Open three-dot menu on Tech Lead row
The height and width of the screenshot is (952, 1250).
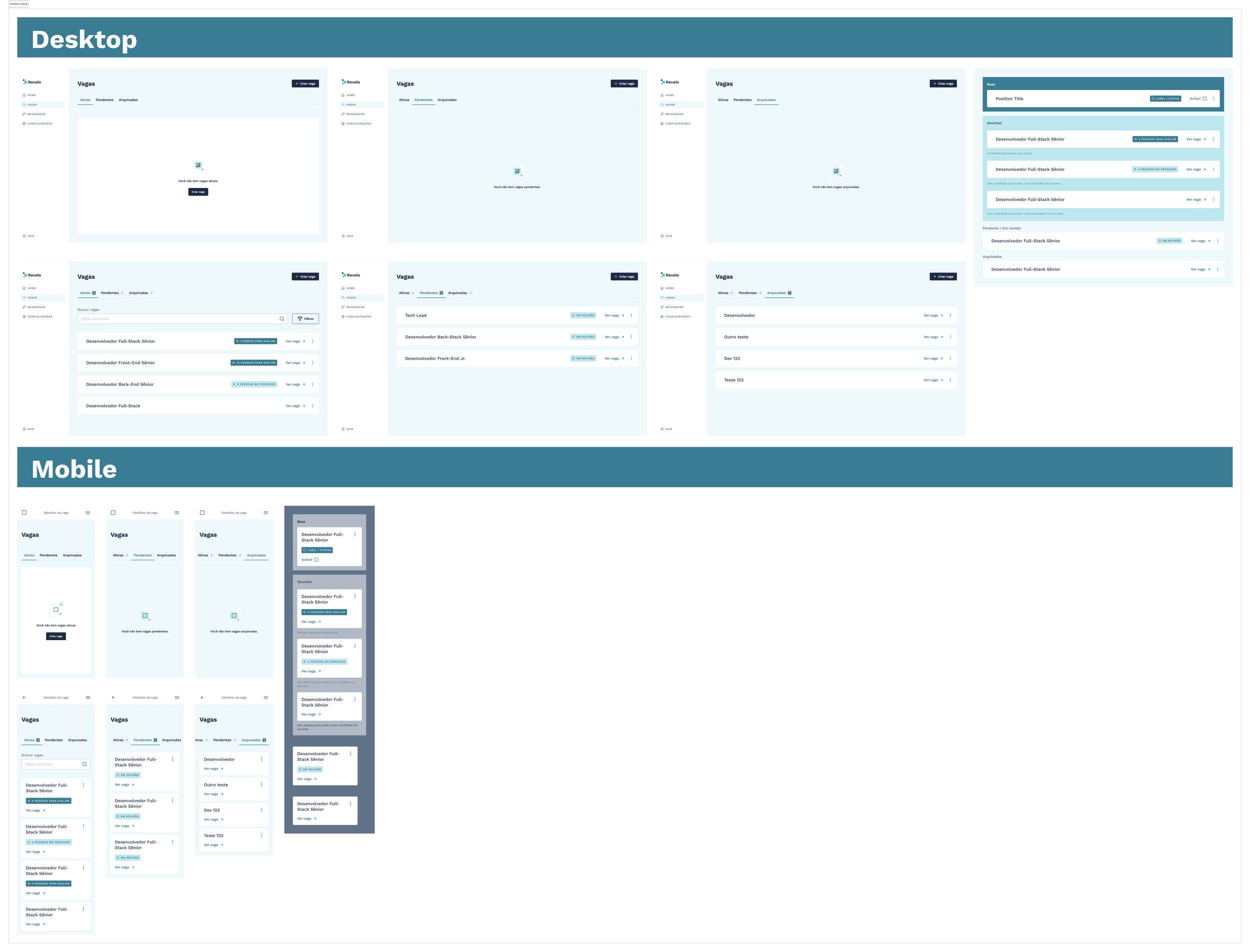631,315
